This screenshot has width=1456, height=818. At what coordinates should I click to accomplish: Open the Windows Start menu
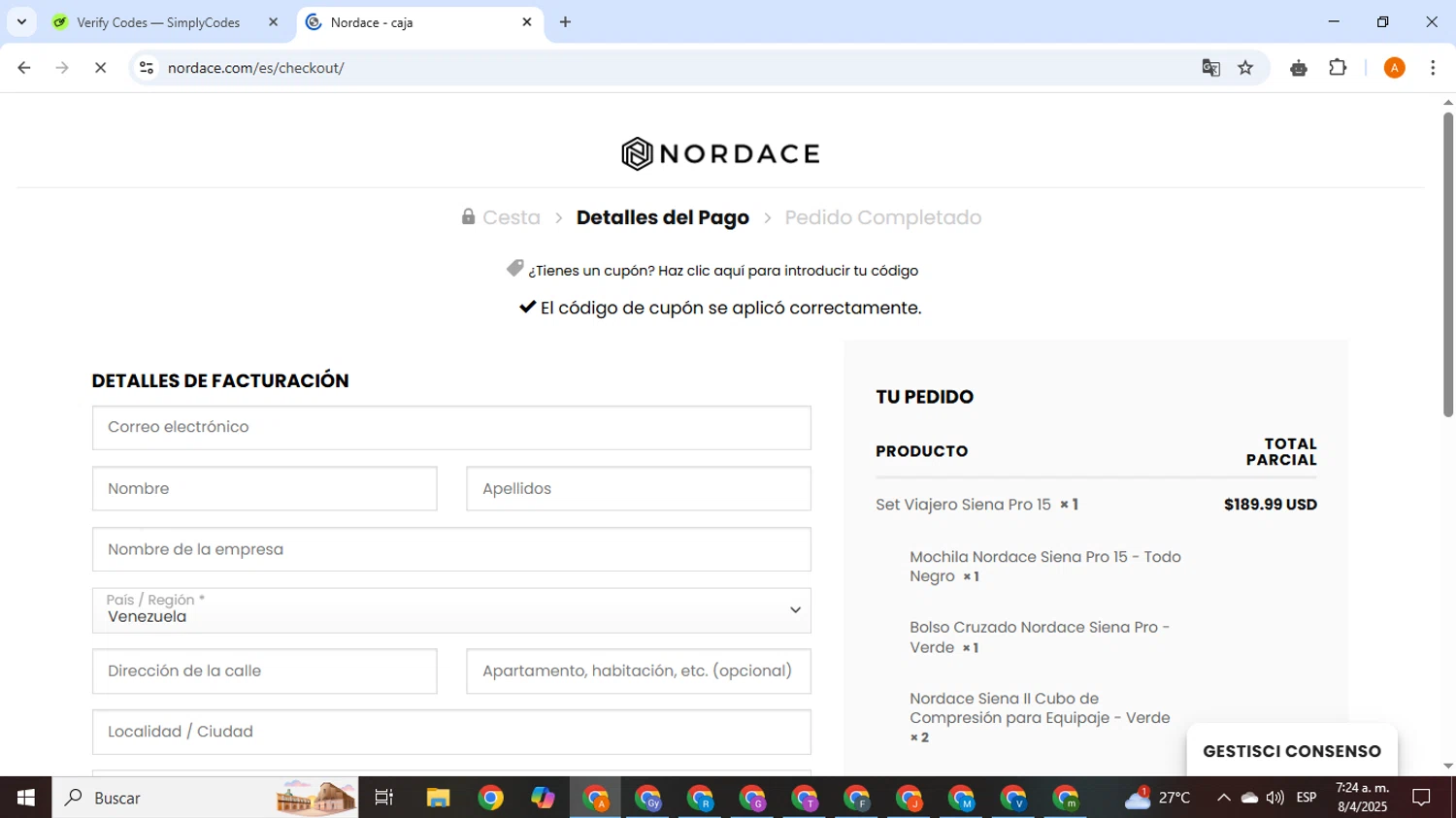pyautogui.click(x=25, y=798)
